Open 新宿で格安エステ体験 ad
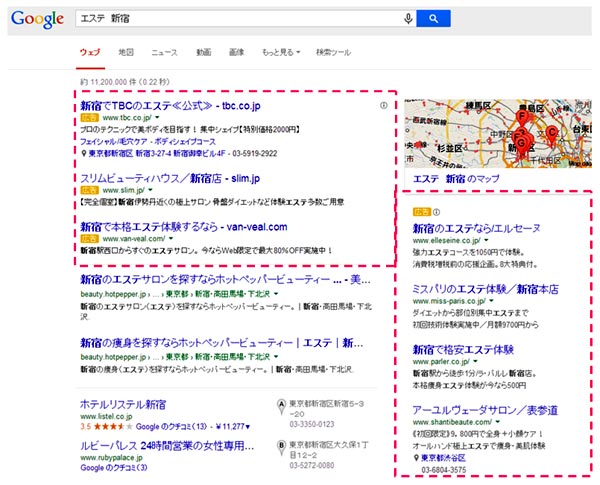Screen dimensions: 600x485 463,349
